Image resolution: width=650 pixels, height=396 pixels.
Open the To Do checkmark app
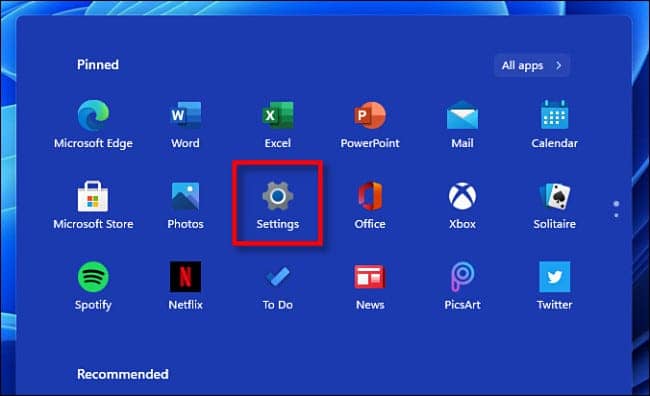pos(278,277)
